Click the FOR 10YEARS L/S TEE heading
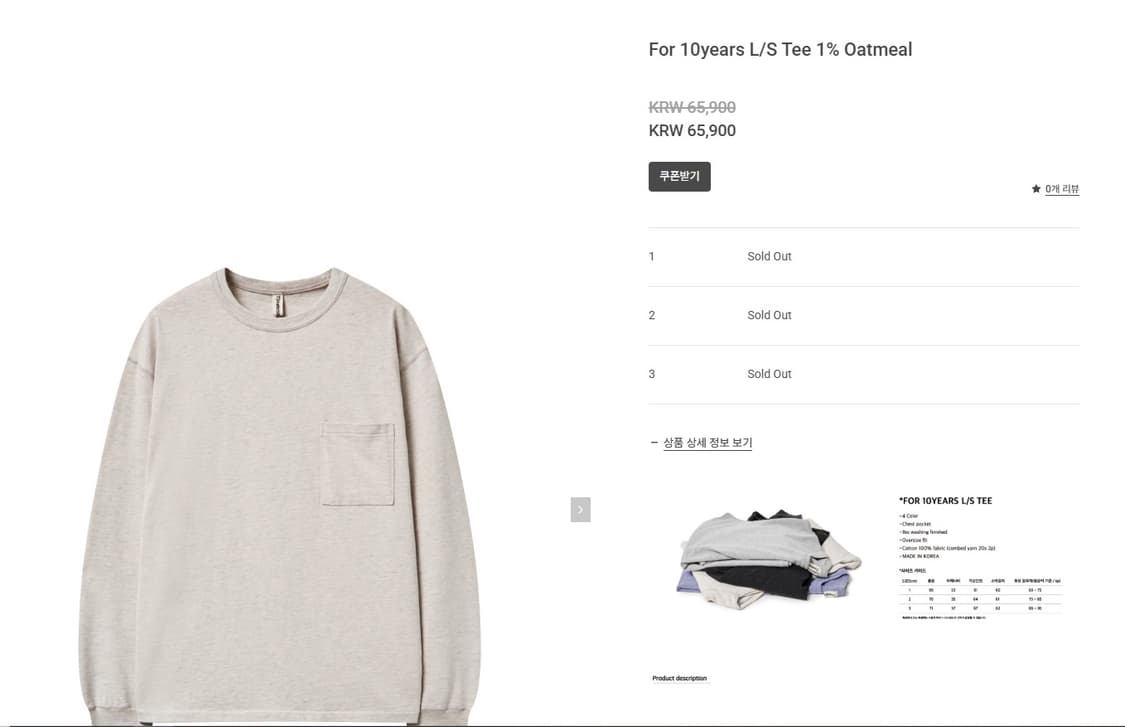The height and width of the screenshot is (727, 1125). point(946,501)
